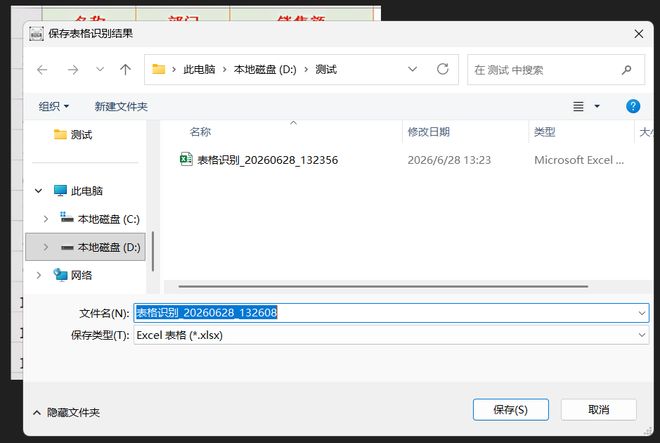This screenshot has height=443, width=660.
Task: Click Excel icon of 表格识别_20260628_132356
Action: pyautogui.click(x=186, y=159)
